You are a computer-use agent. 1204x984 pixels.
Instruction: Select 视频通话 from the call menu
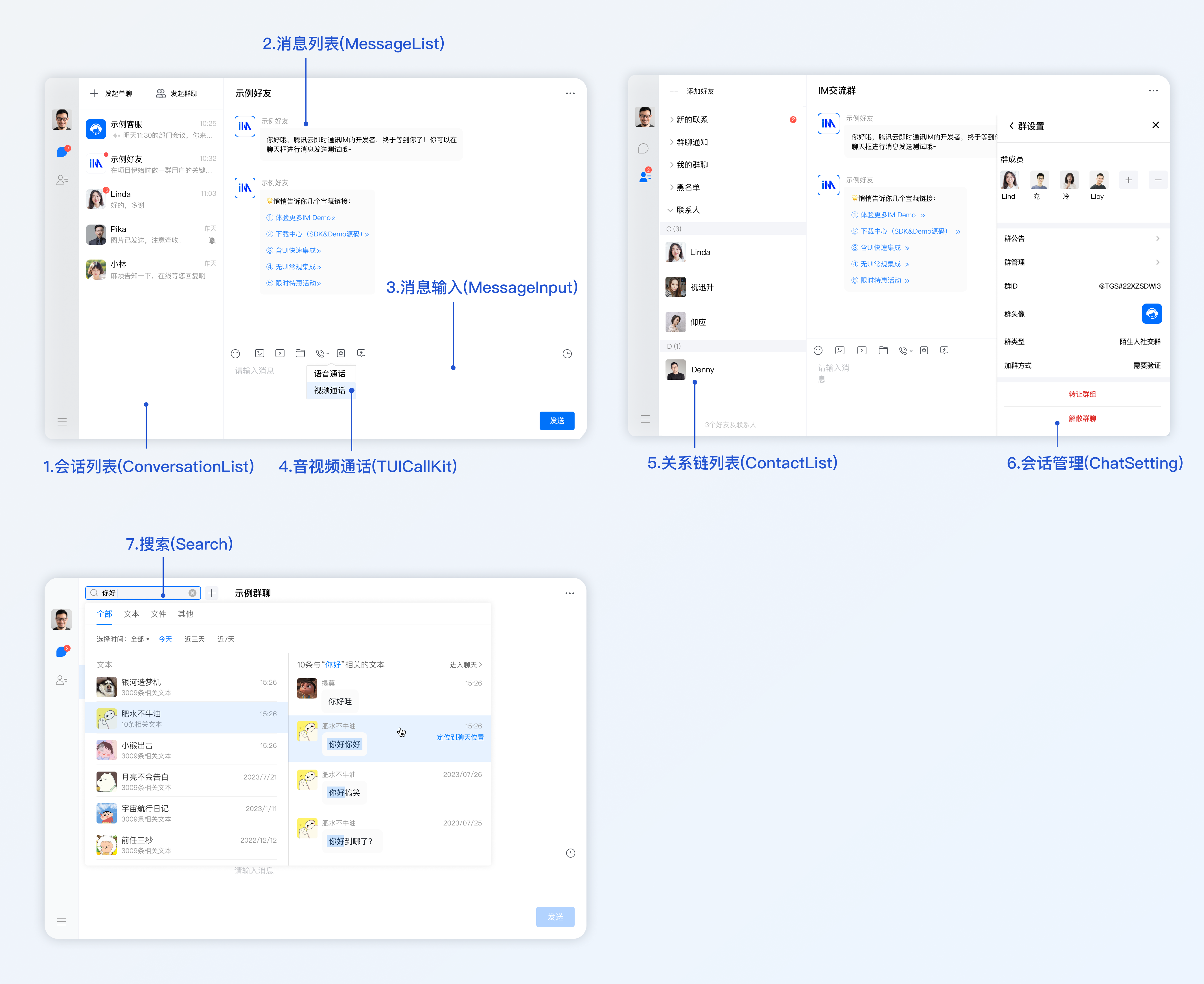coord(329,390)
